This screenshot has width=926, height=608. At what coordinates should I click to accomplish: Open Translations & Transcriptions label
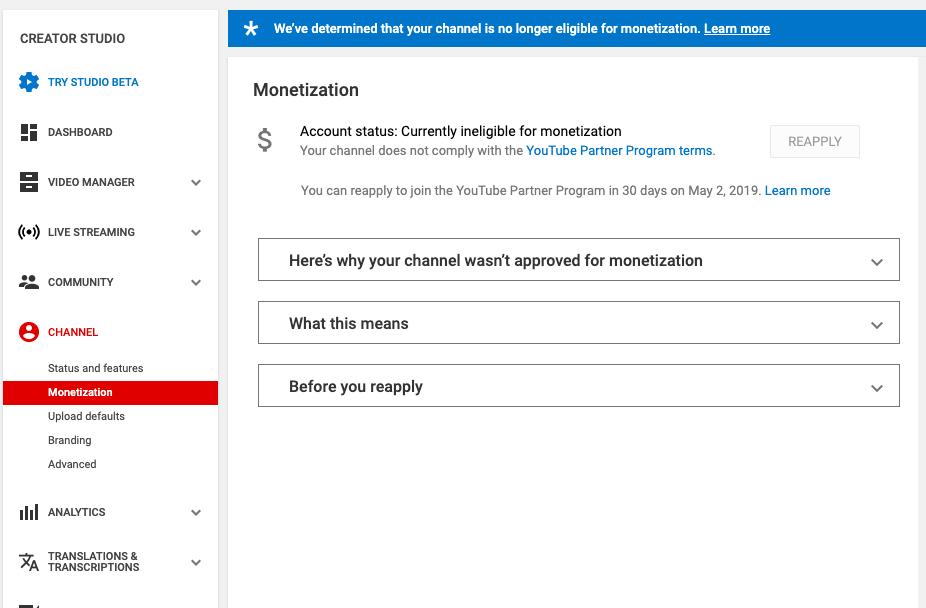(93, 561)
